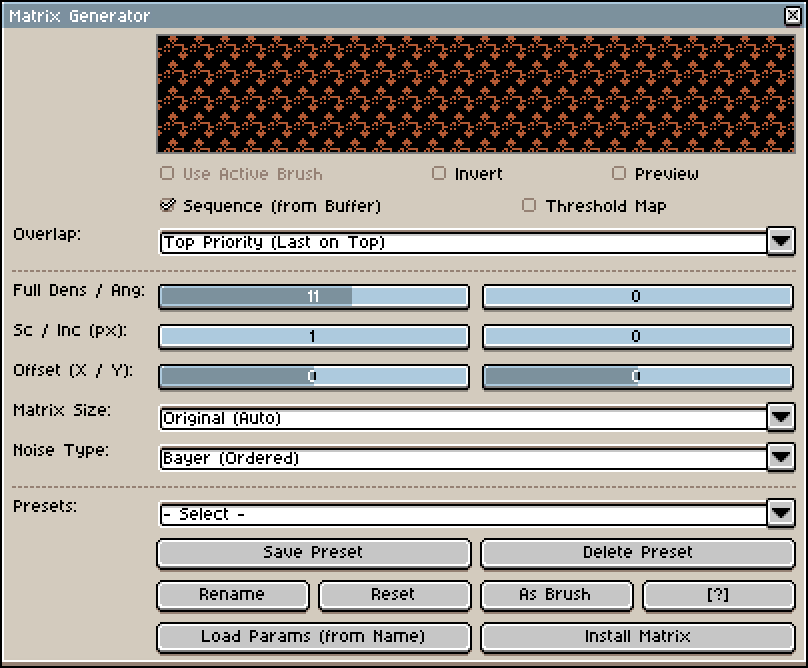
Task: Click the Offset Y slider
Action: click(x=637, y=376)
